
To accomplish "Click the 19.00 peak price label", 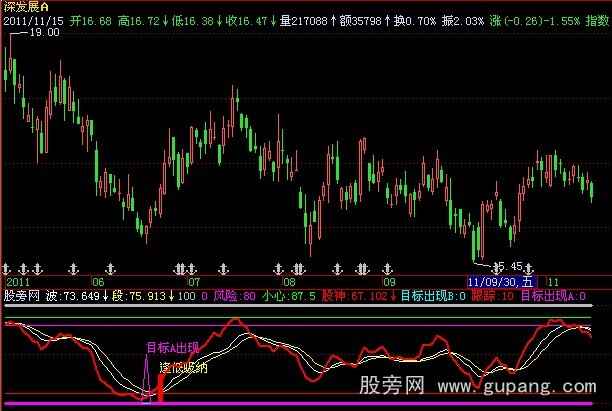I will pos(44,32).
